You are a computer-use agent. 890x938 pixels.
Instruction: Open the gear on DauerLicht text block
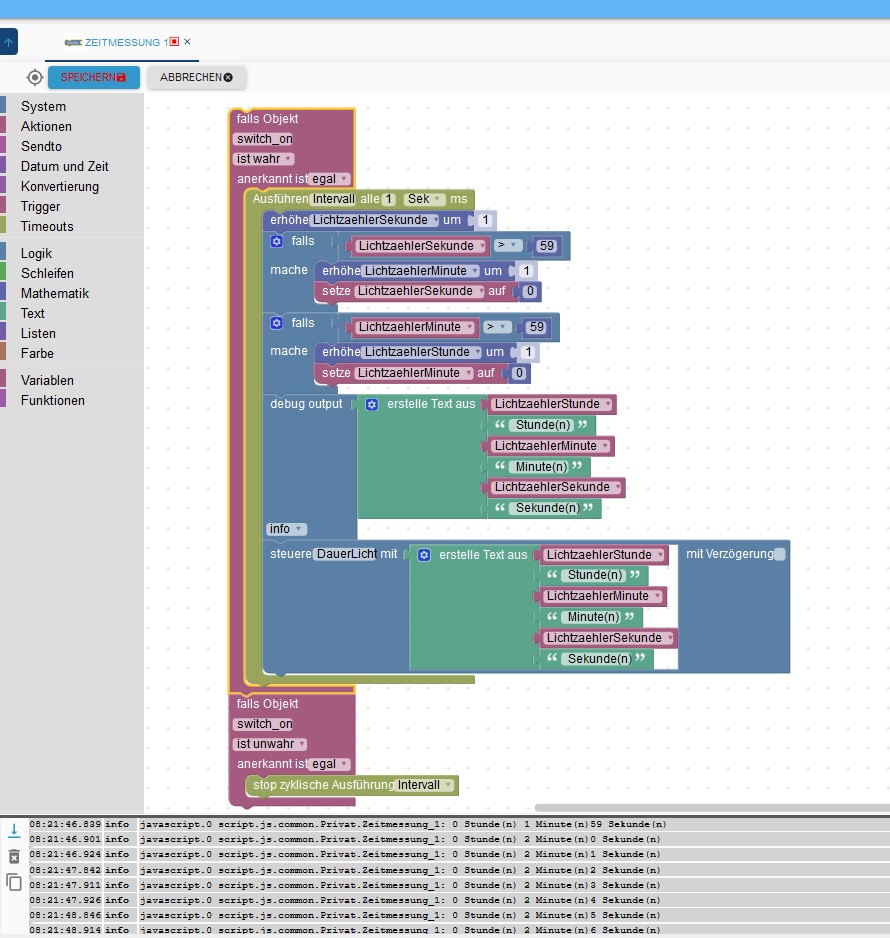coord(424,555)
